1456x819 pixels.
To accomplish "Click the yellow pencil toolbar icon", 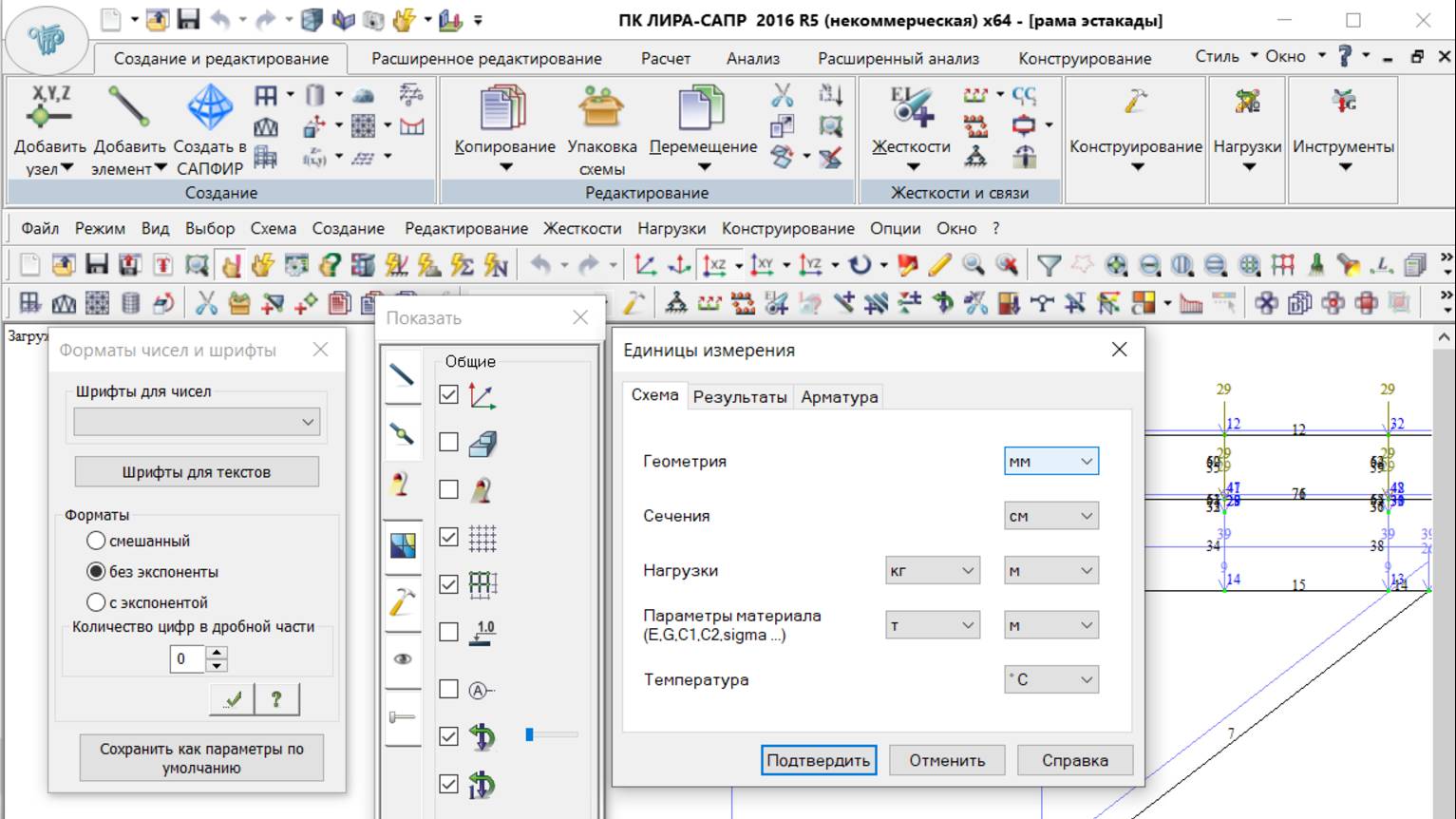I will [940, 265].
